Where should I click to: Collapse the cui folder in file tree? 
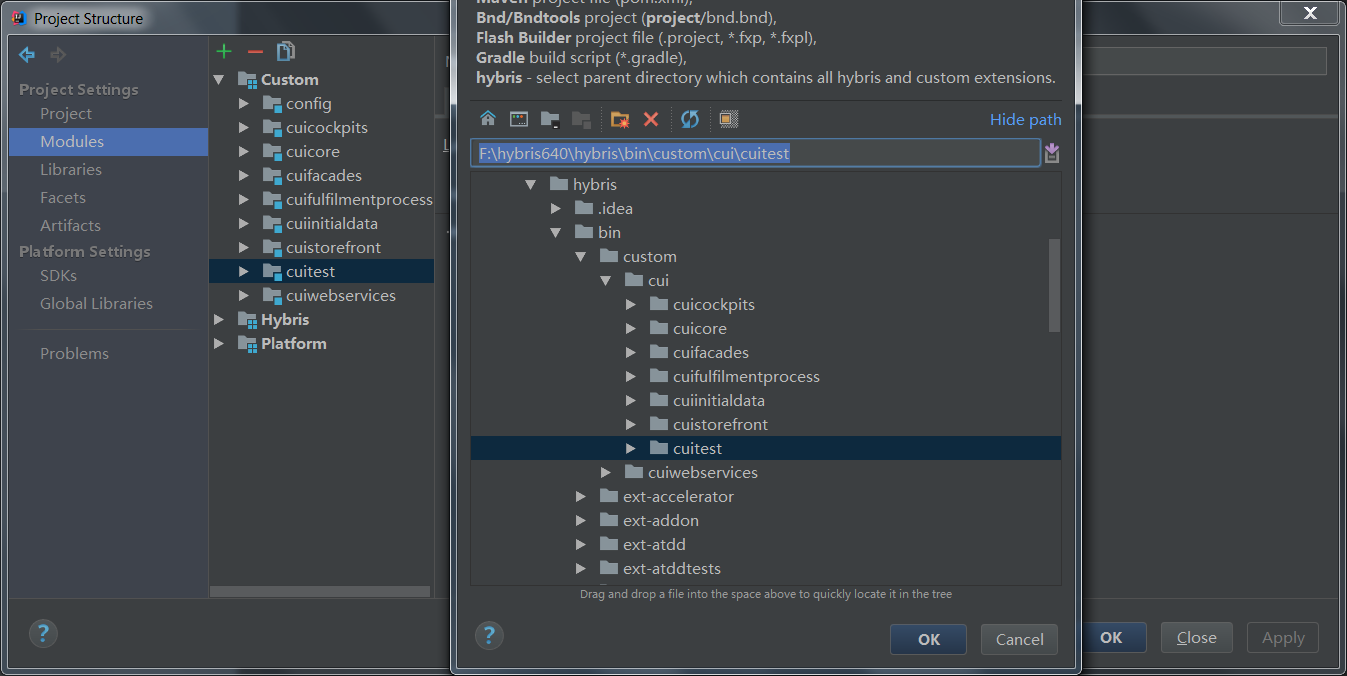[x=605, y=281]
